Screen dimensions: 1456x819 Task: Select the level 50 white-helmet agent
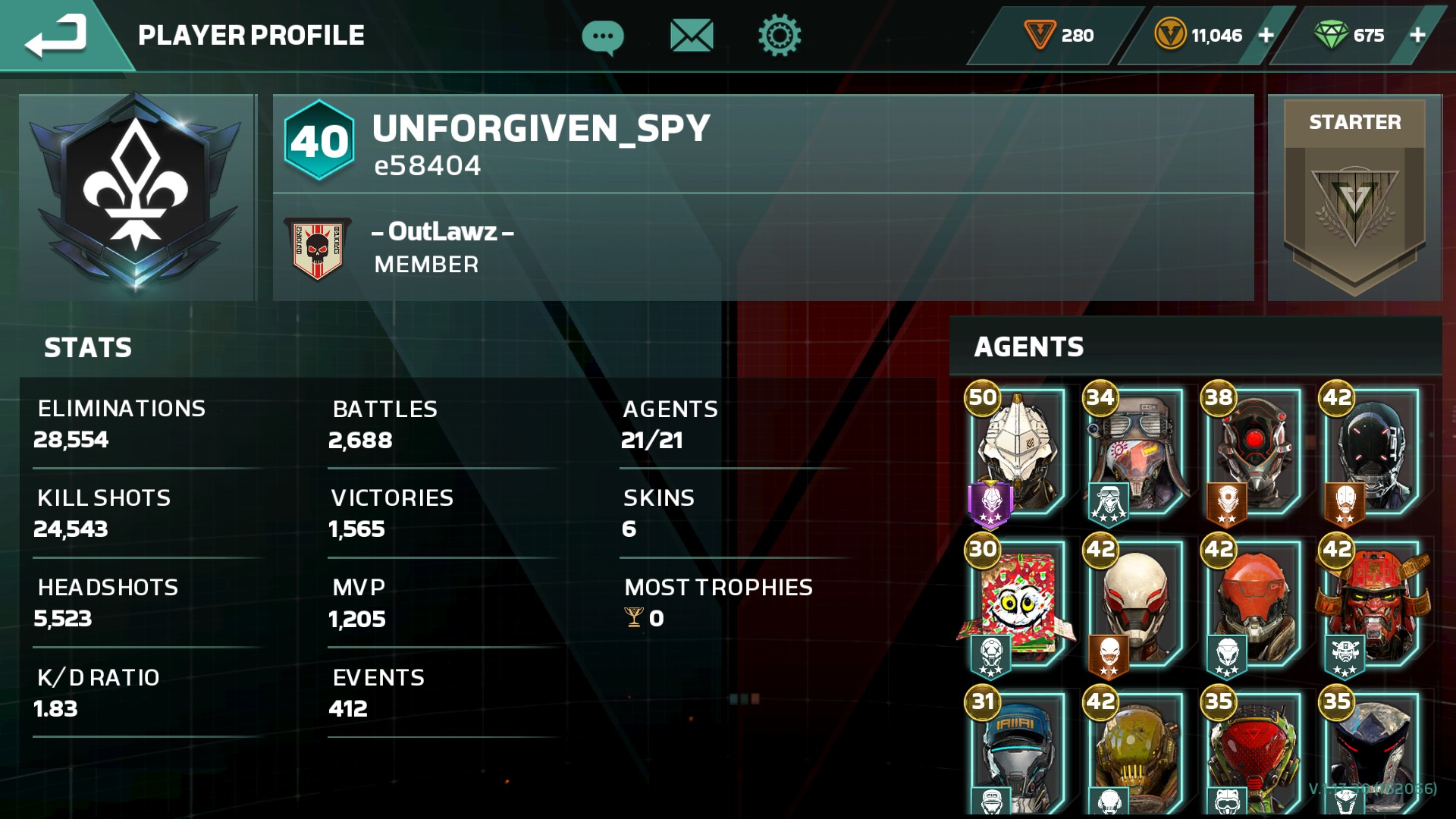1015,454
